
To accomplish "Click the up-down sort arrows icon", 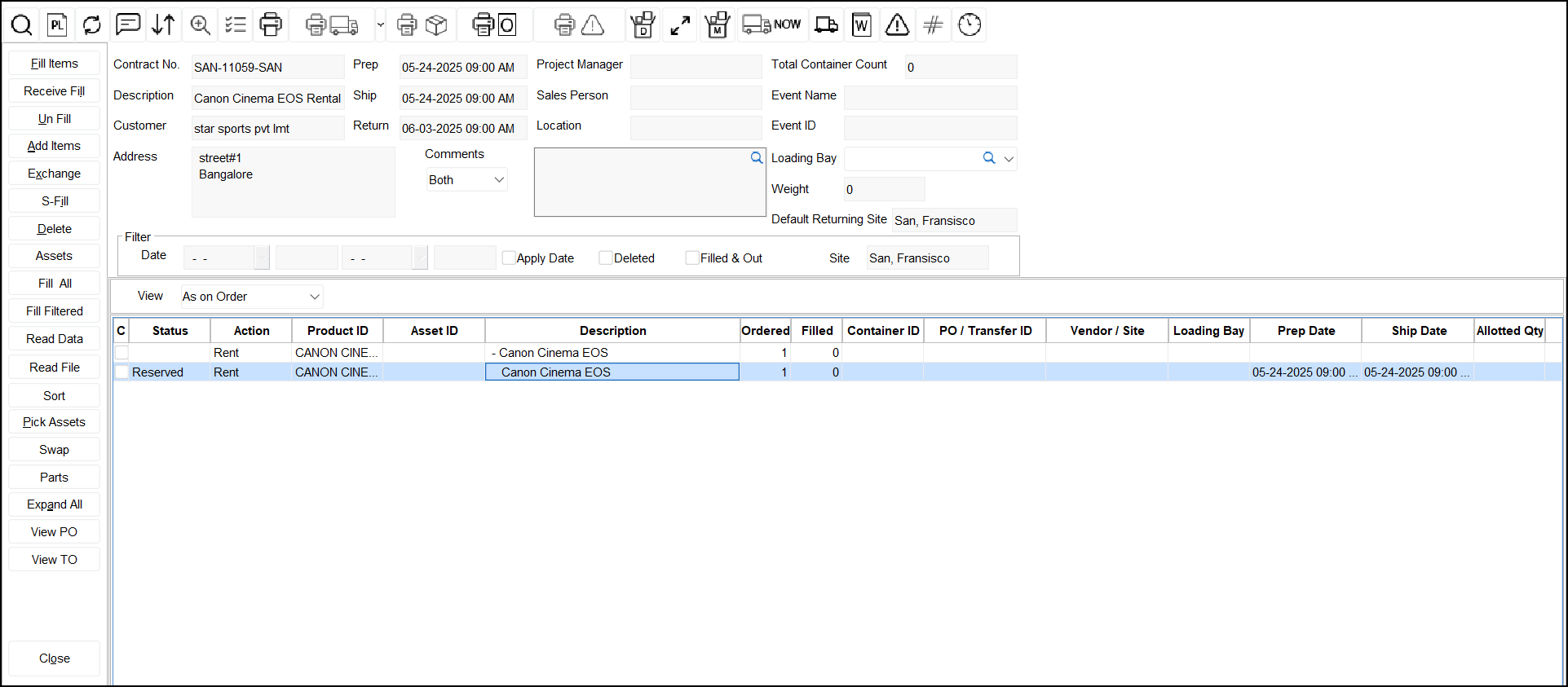I will click(163, 25).
